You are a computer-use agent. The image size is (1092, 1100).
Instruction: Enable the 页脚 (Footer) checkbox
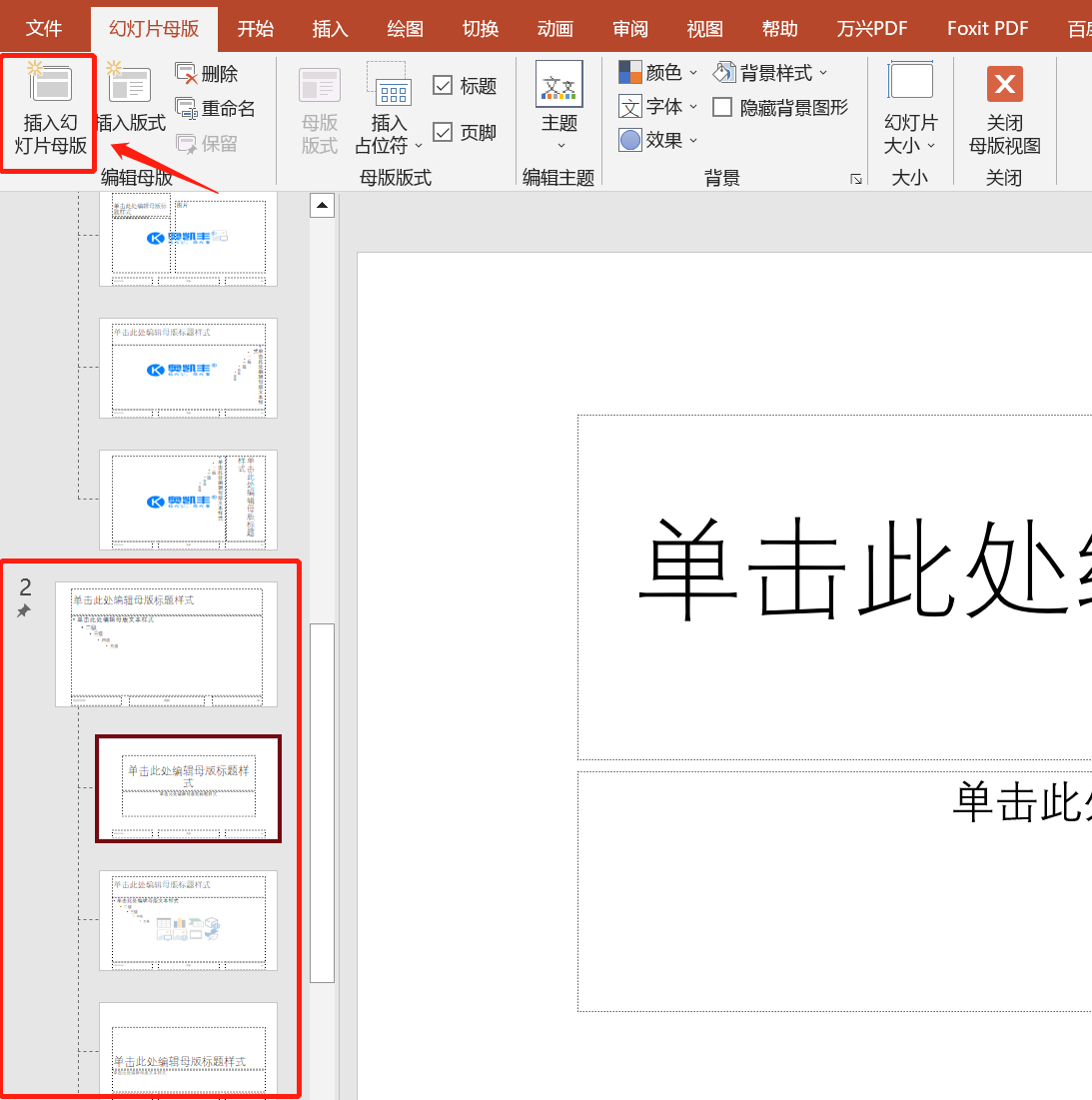443,131
